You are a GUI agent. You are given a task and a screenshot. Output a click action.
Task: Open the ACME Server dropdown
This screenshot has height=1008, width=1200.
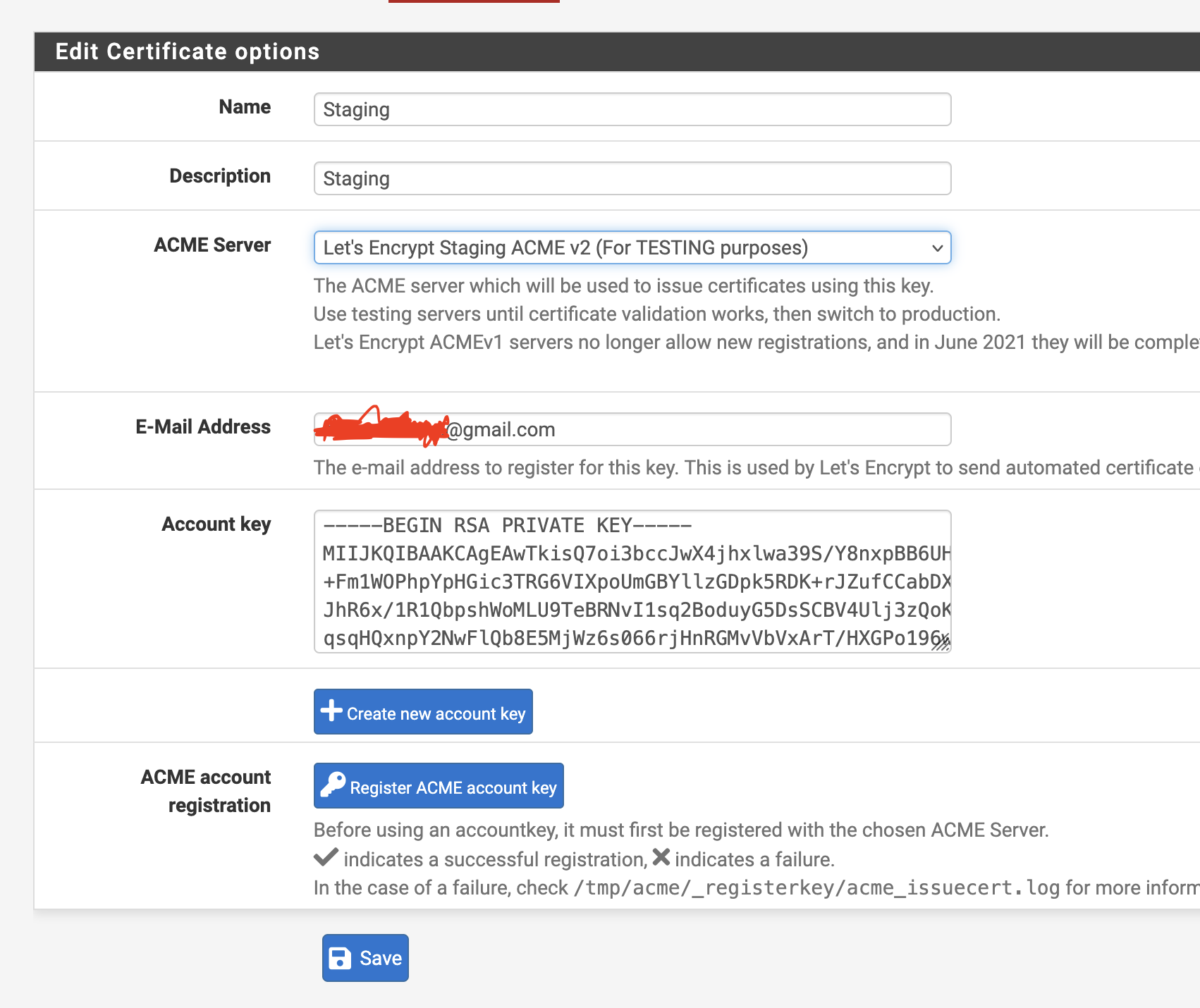tap(632, 247)
